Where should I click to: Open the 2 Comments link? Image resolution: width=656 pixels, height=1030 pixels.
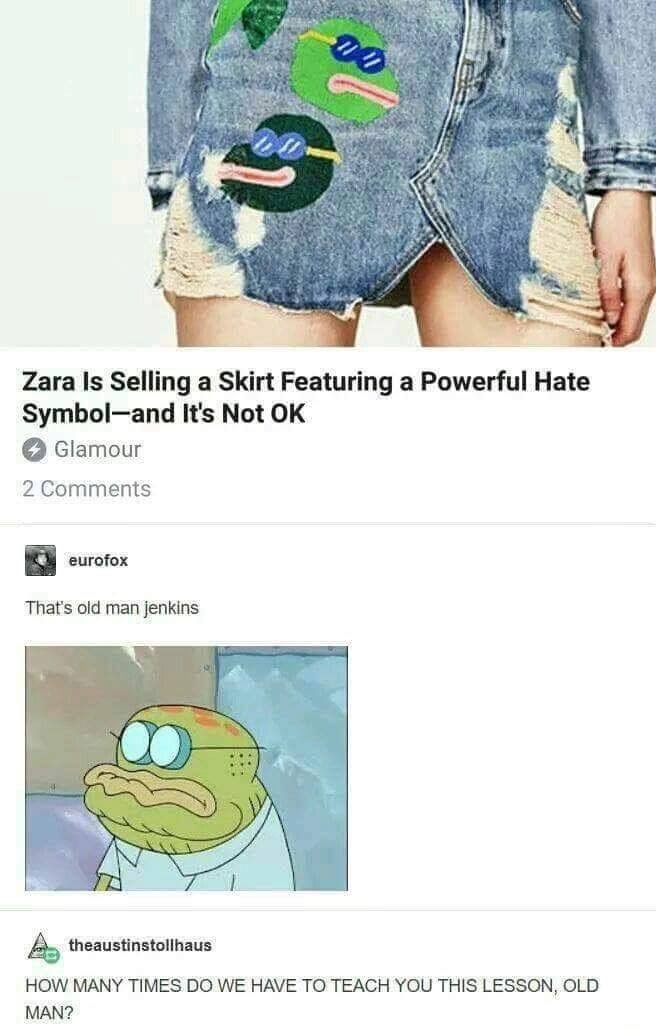click(x=87, y=489)
